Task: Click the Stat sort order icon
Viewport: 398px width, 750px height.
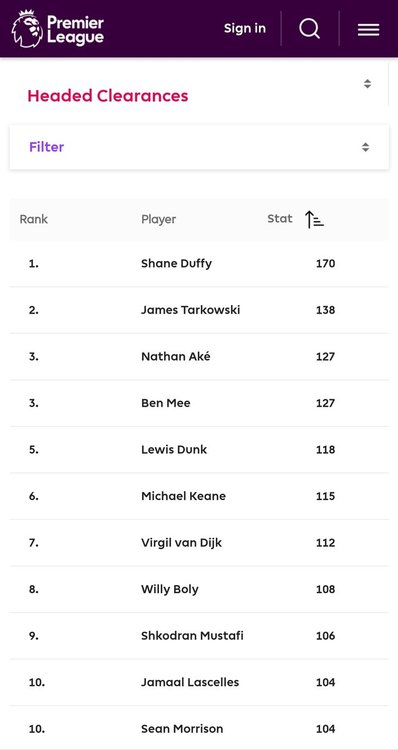Action: click(314, 220)
